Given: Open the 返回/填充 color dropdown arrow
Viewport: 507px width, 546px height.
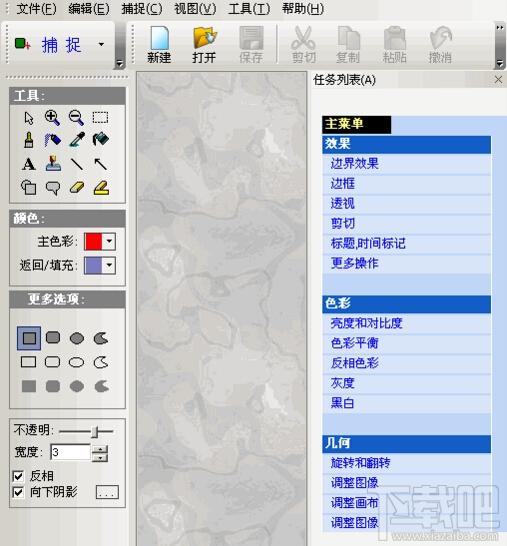Looking at the screenshot, I should pos(109,265).
